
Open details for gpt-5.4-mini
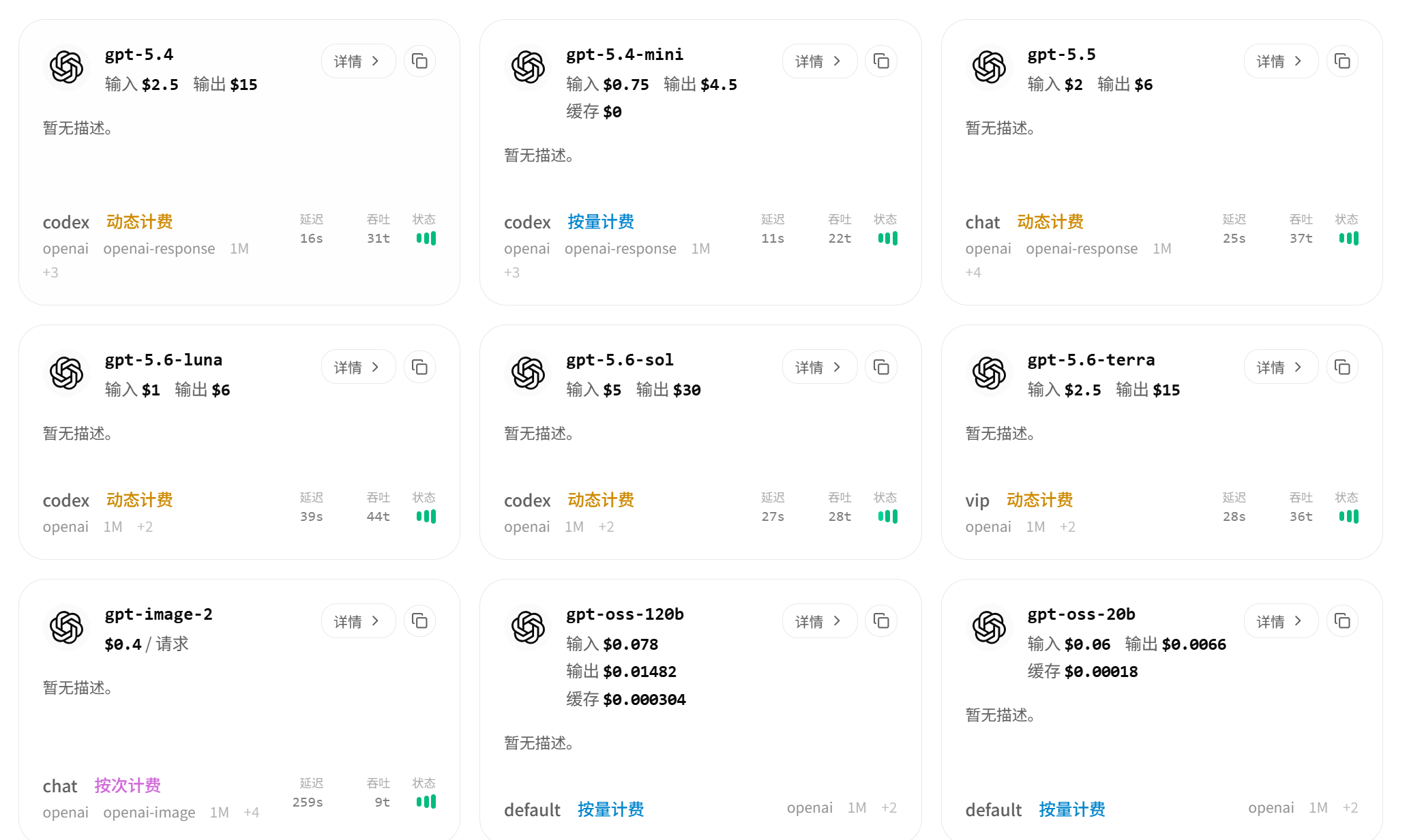coord(819,61)
